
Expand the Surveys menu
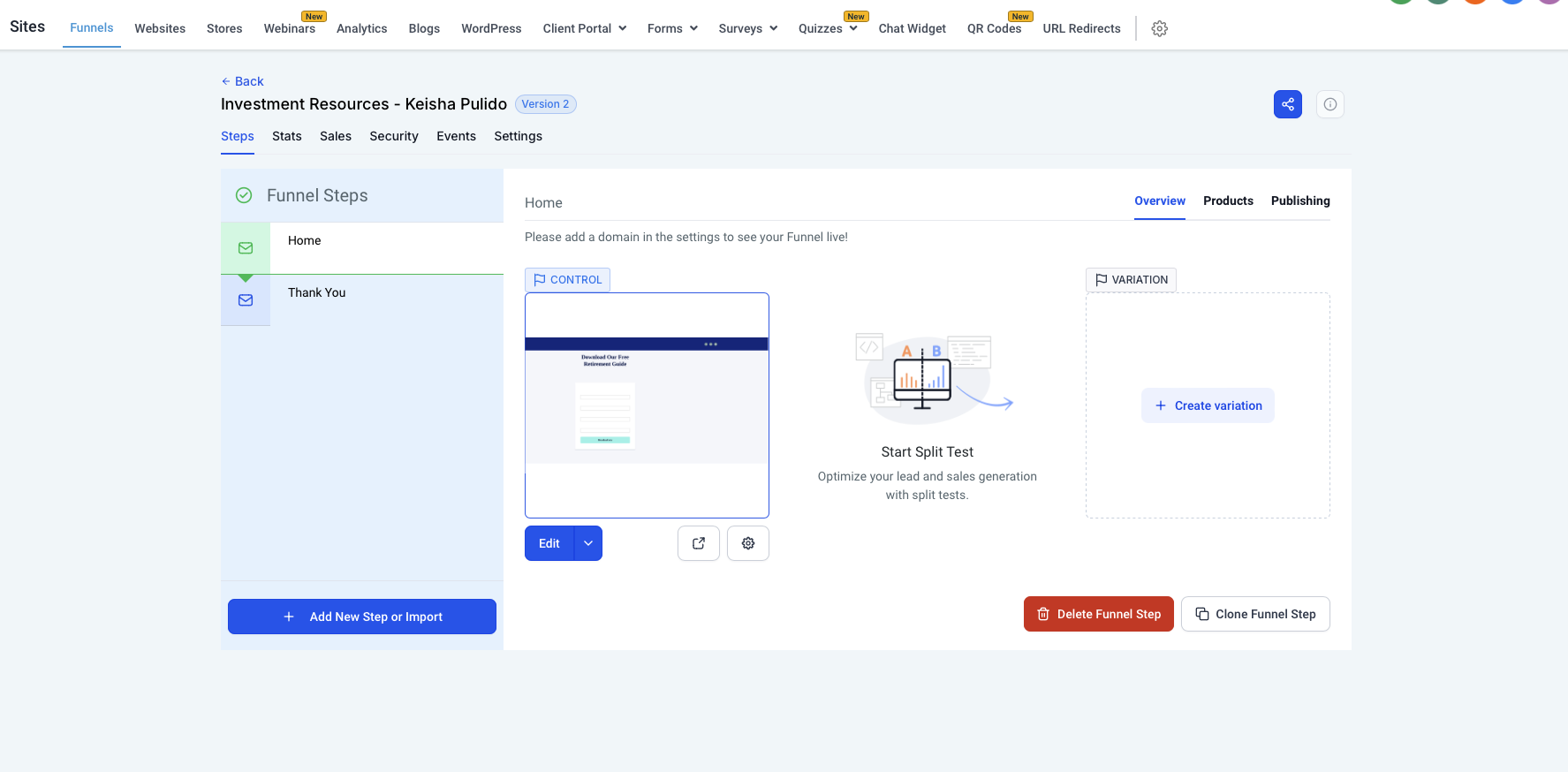coord(748,28)
